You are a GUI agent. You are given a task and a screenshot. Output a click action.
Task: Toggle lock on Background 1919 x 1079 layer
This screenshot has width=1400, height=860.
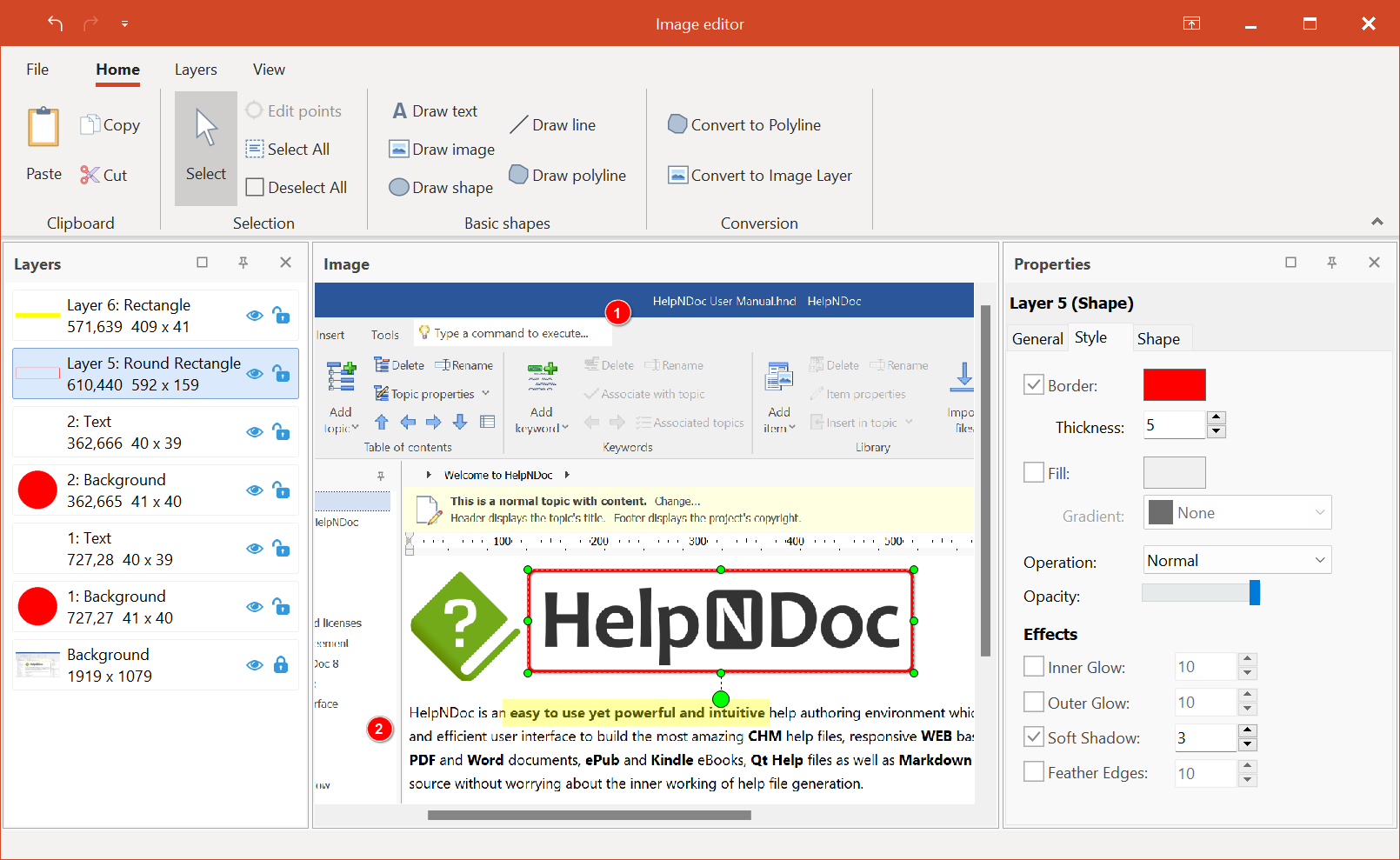[x=281, y=664]
